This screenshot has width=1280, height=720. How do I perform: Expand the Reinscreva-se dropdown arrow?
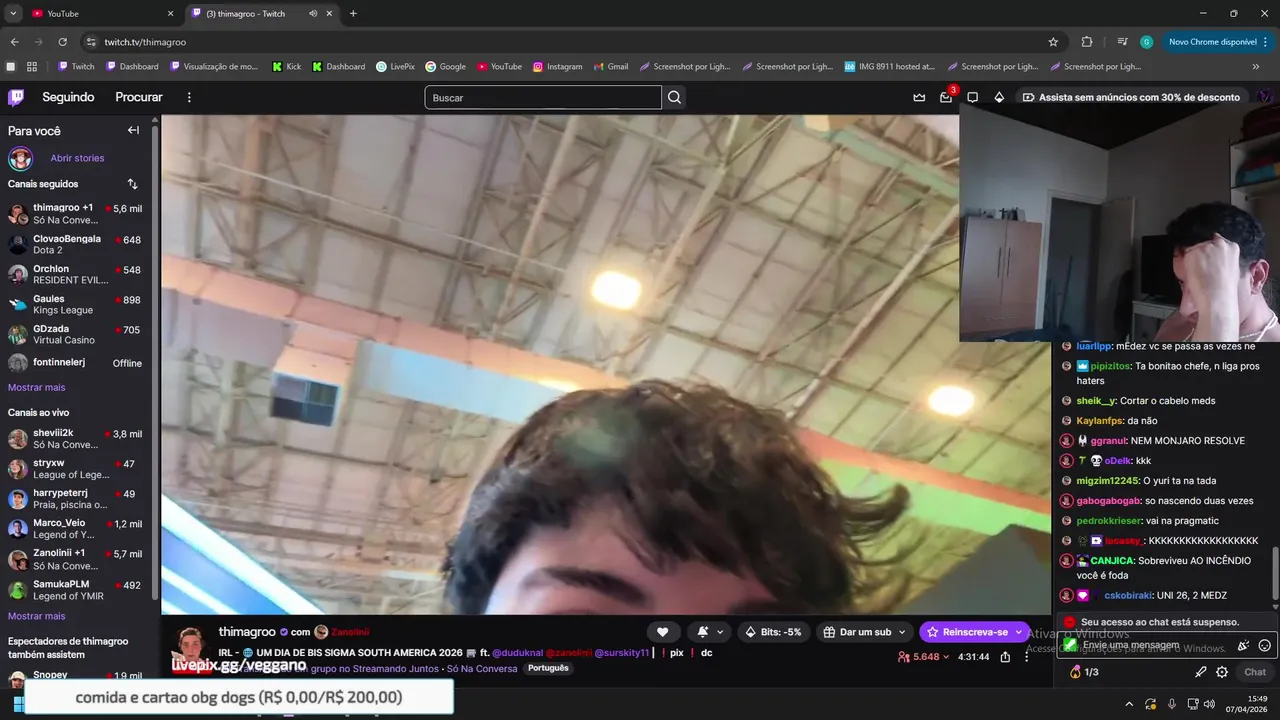click(1018, 632)
